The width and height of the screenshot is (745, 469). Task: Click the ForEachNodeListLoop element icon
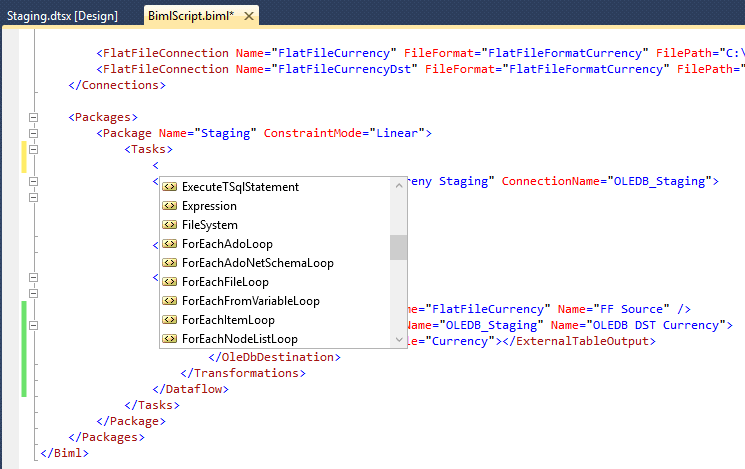pos(170,339)
